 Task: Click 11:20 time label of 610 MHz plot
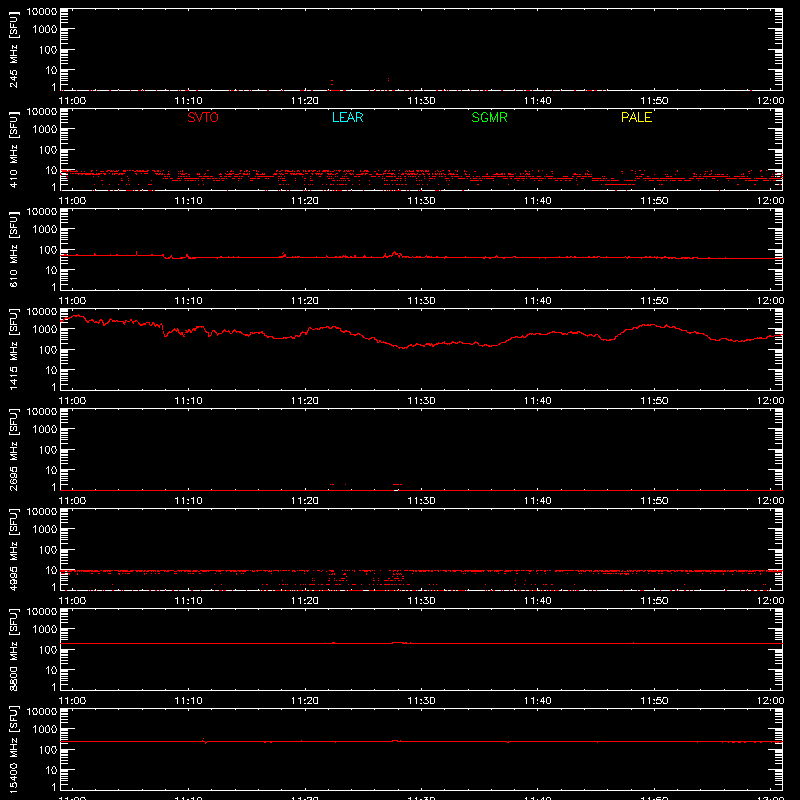tap(305, 301)
